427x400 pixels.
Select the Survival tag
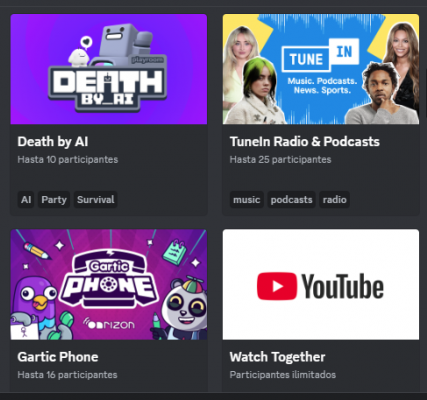pos(96,200)
